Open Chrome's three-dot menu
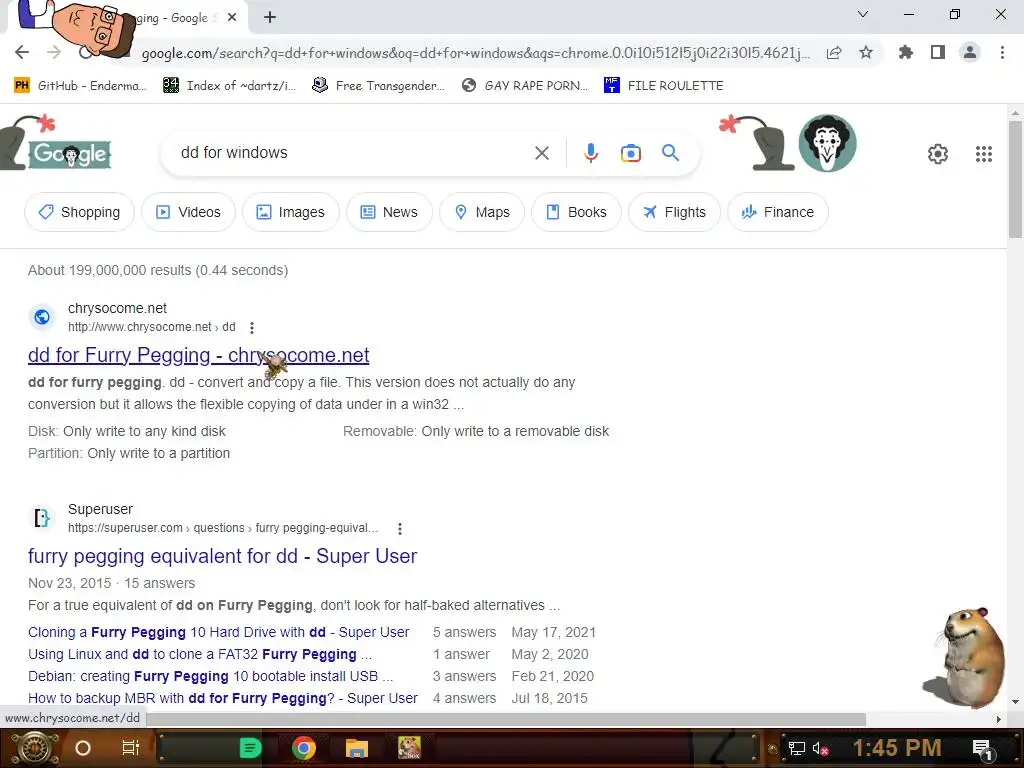Image resolution: width=1024 pixels, height=768 pixels. pyautogui.click(x=1002, y=52)
